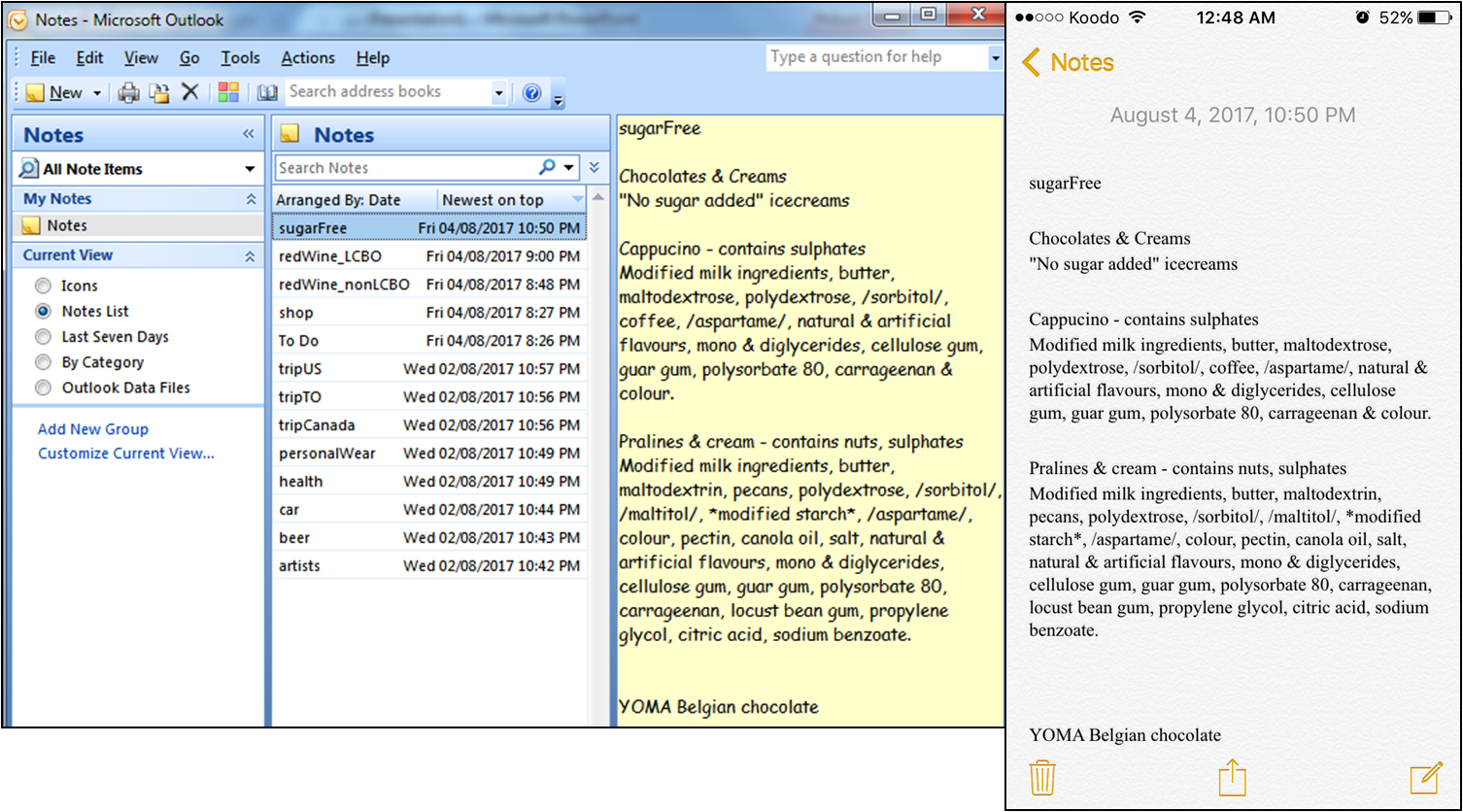Click the Move to Folder icon
The height and width of the screenshot is (812, 1463).
click(x=159, y=92)
